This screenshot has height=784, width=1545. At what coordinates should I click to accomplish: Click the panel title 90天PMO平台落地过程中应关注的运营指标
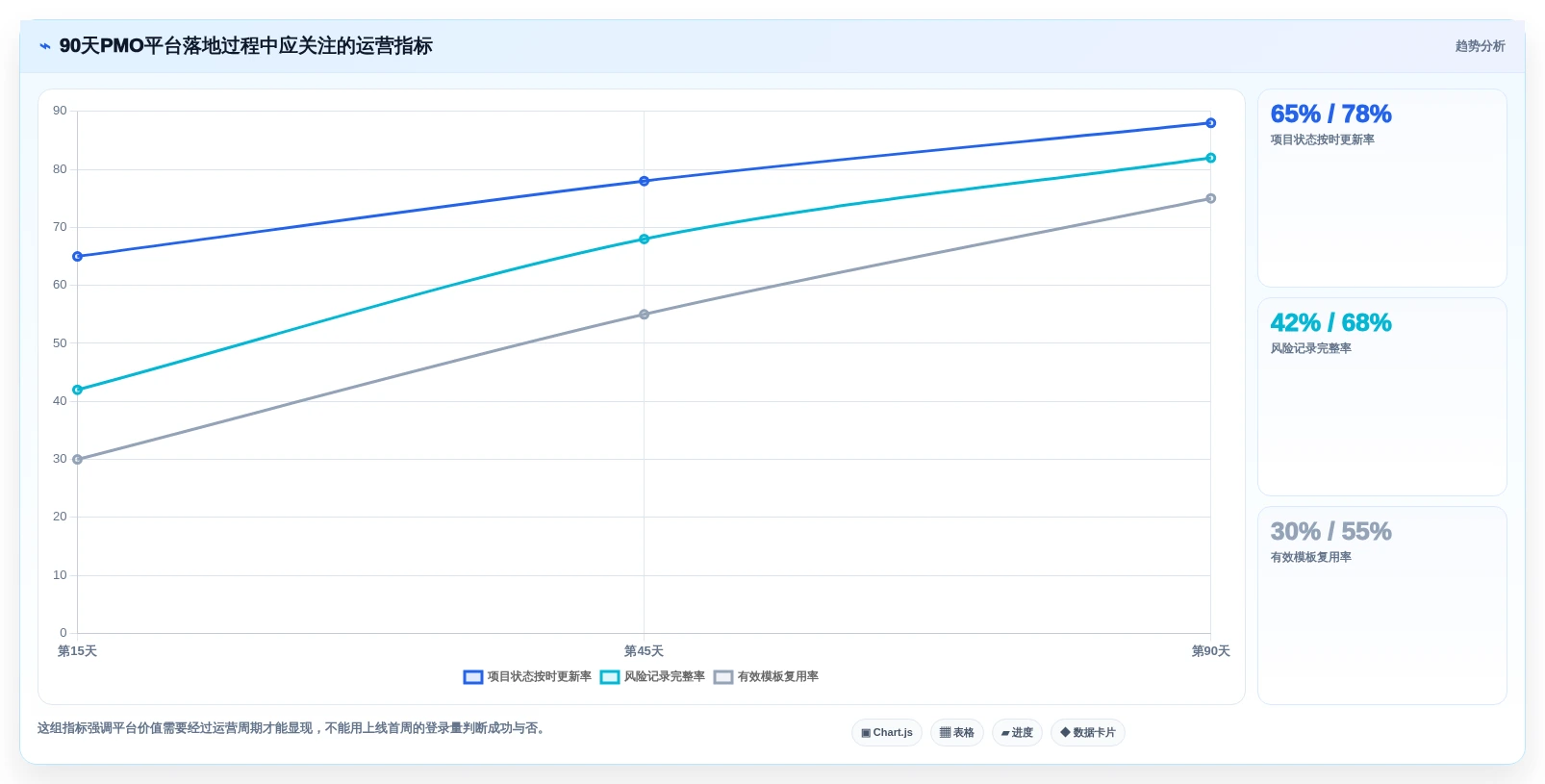tap(246, 46)
